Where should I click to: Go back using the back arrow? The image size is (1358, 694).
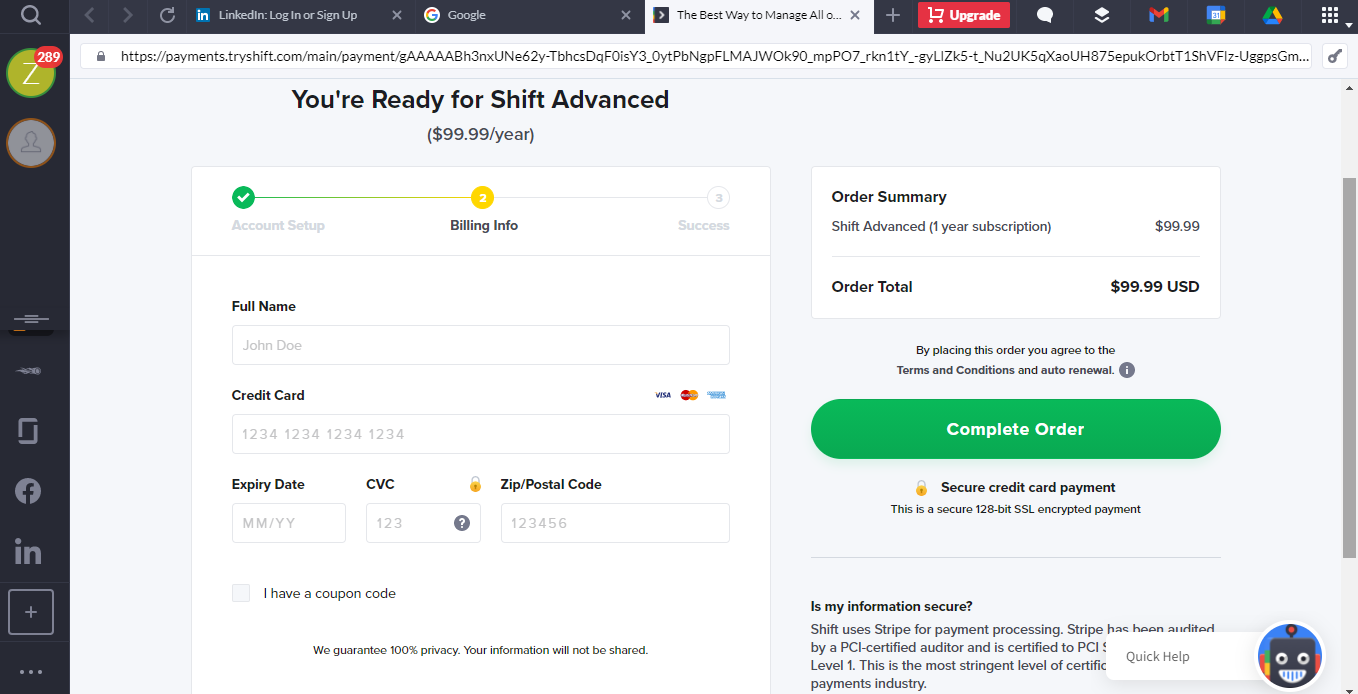(90, 15)
